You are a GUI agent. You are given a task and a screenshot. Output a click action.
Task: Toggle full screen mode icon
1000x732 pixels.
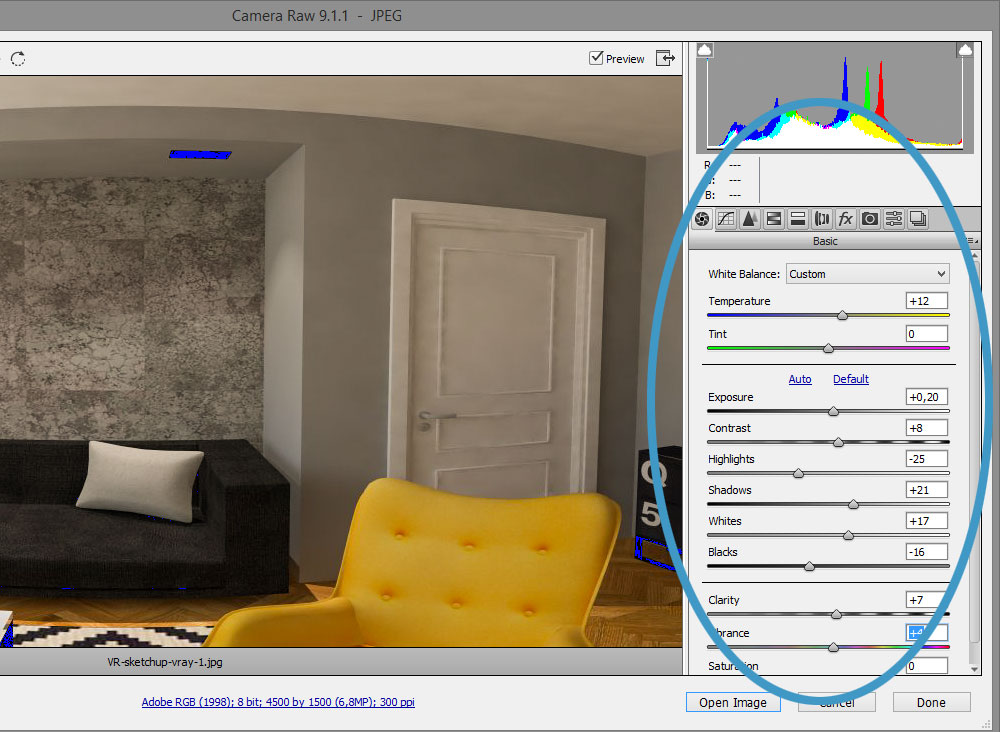665,59
